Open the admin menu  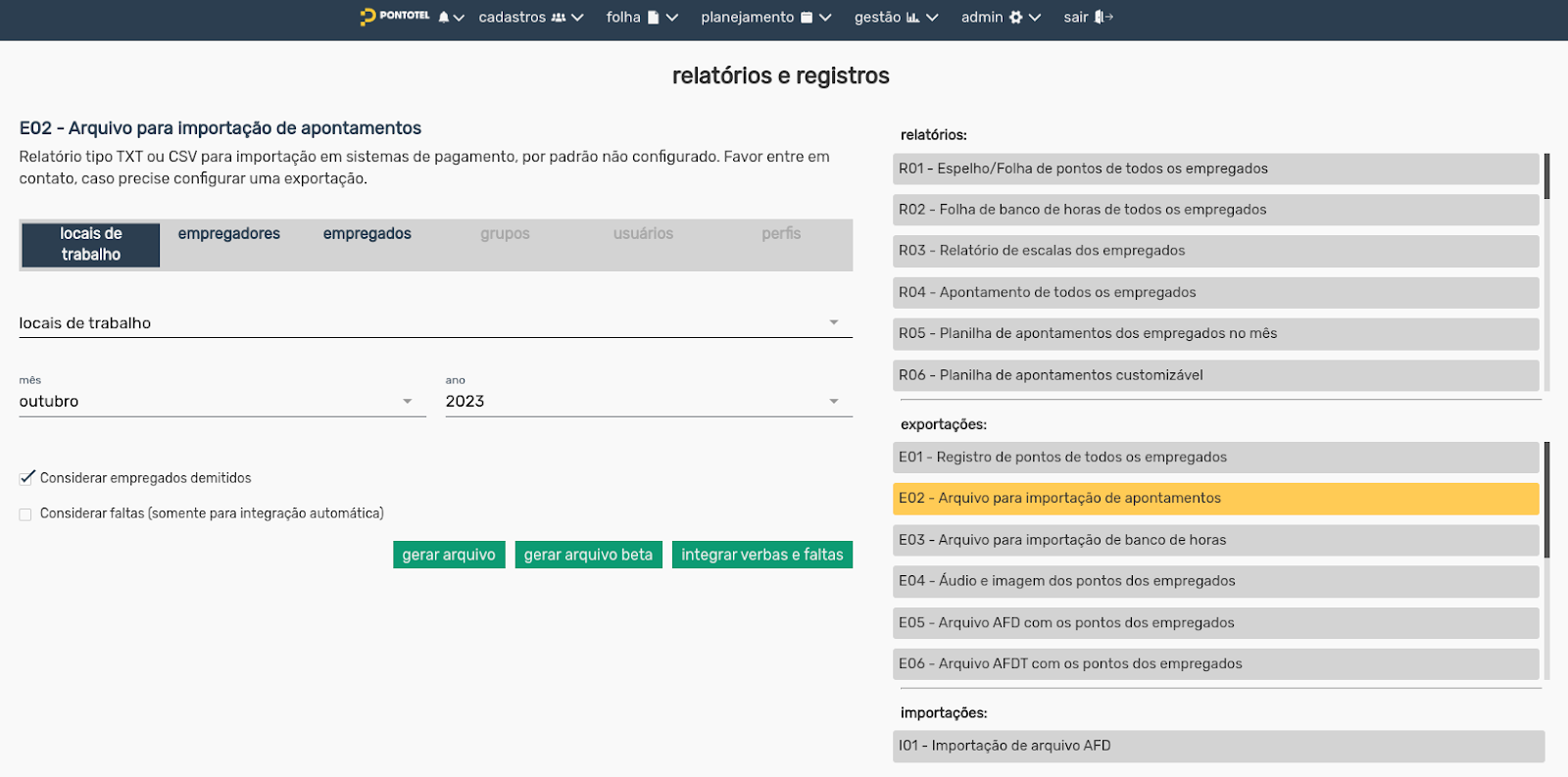point(1002,18)
